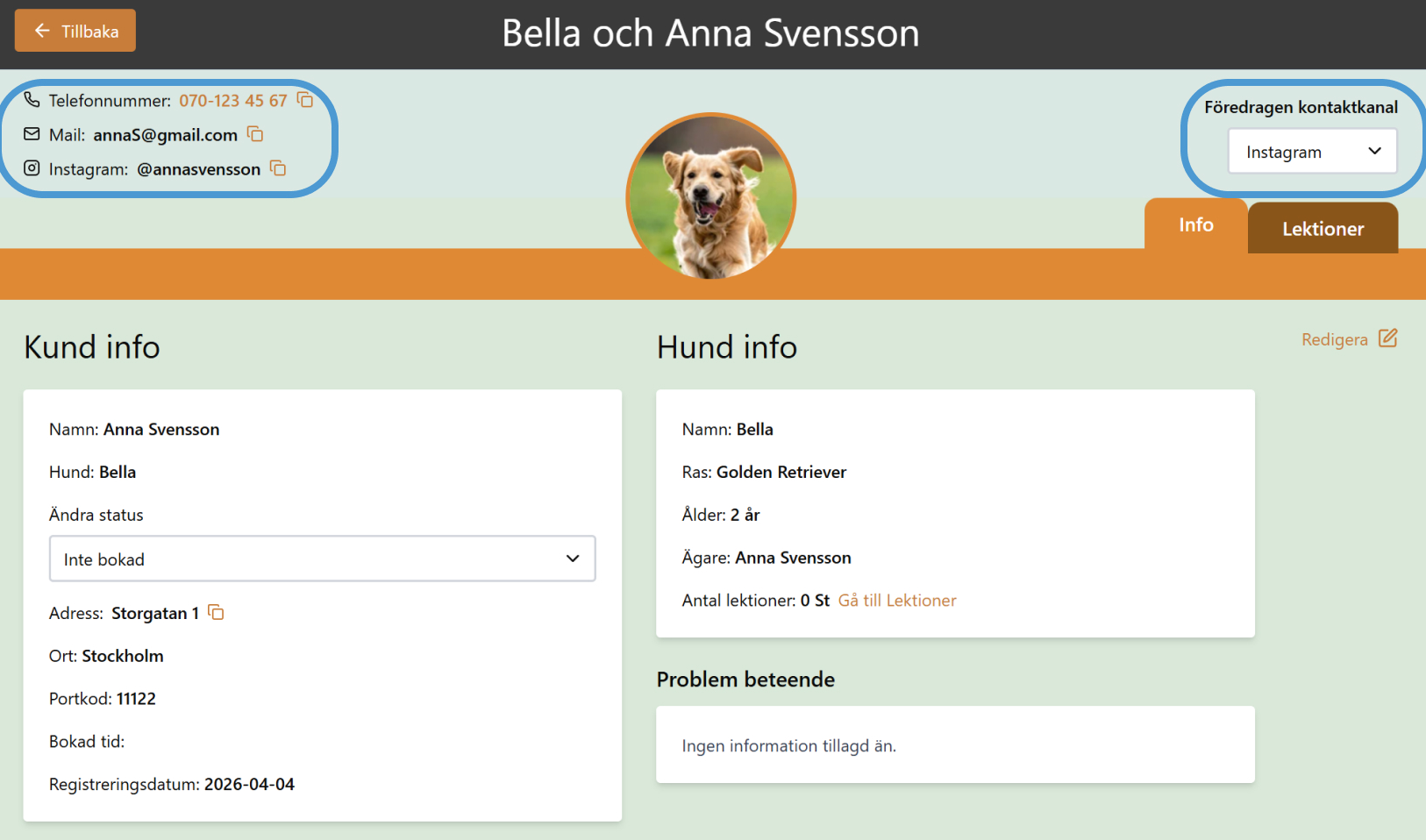Click the Ålder: 2 år line
The width and height of the screenshot is (1426, 840).
(x=721, y=515)
